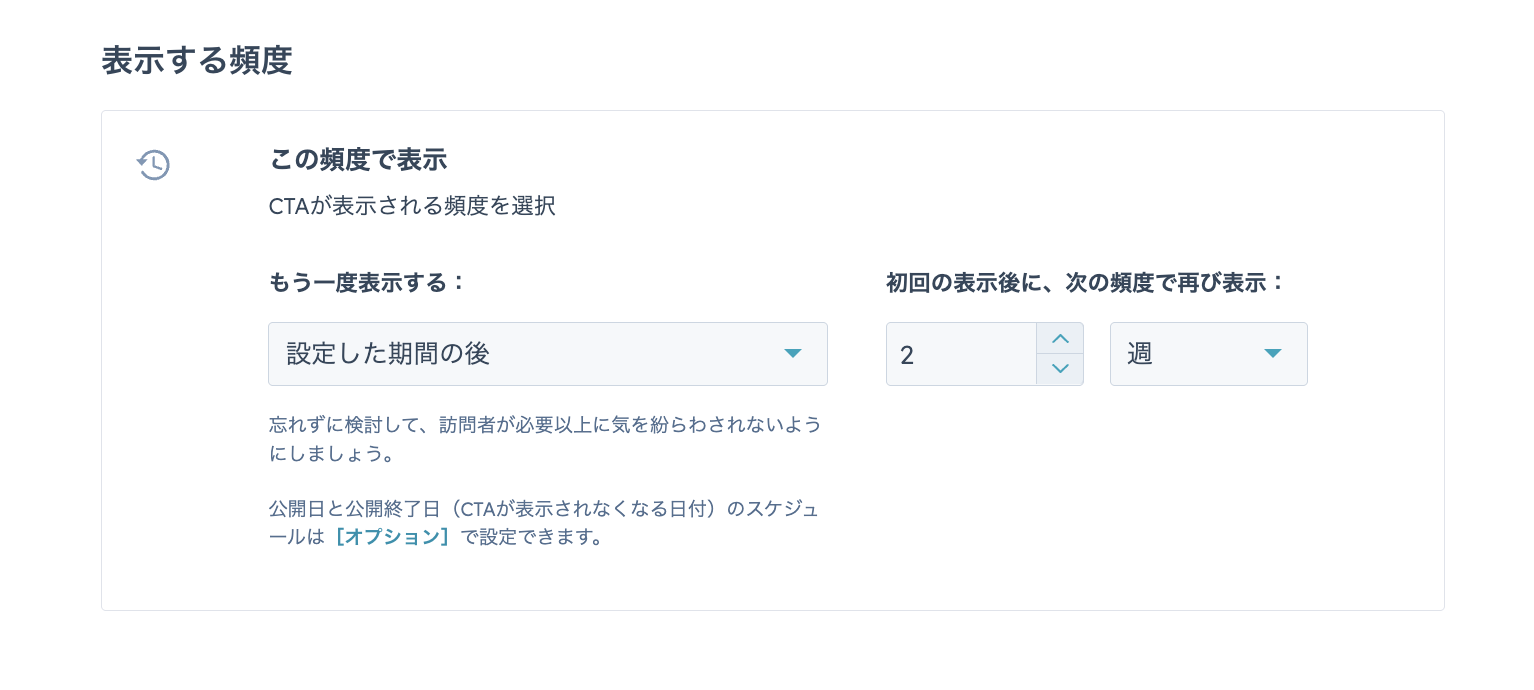1534x690 pixels.
Task: Click the 忘れずに検討して help text
Action: [545, 439]
